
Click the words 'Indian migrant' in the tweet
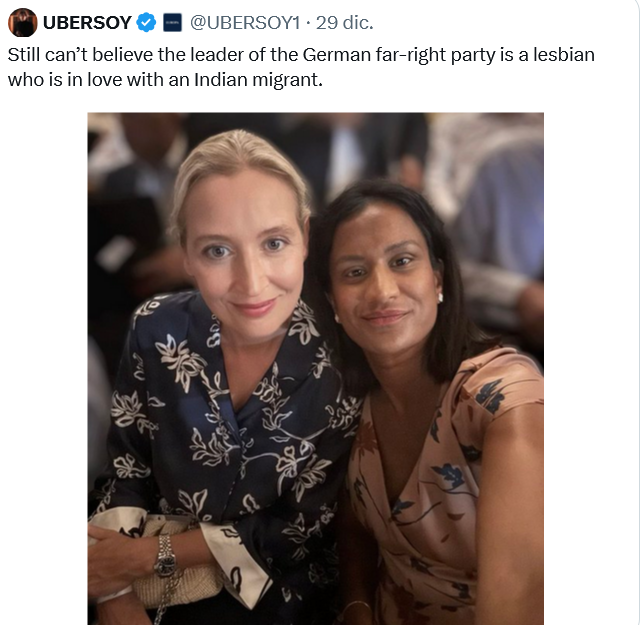pyautogui.click(x=258, y=80)
